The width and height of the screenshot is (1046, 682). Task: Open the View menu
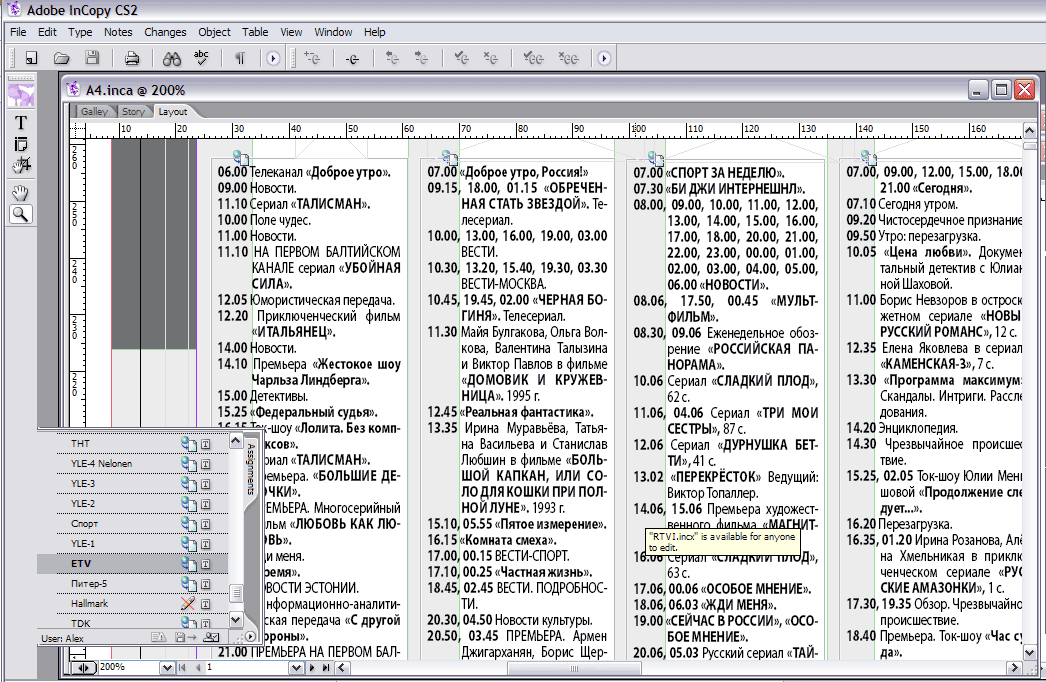(291, 32)
